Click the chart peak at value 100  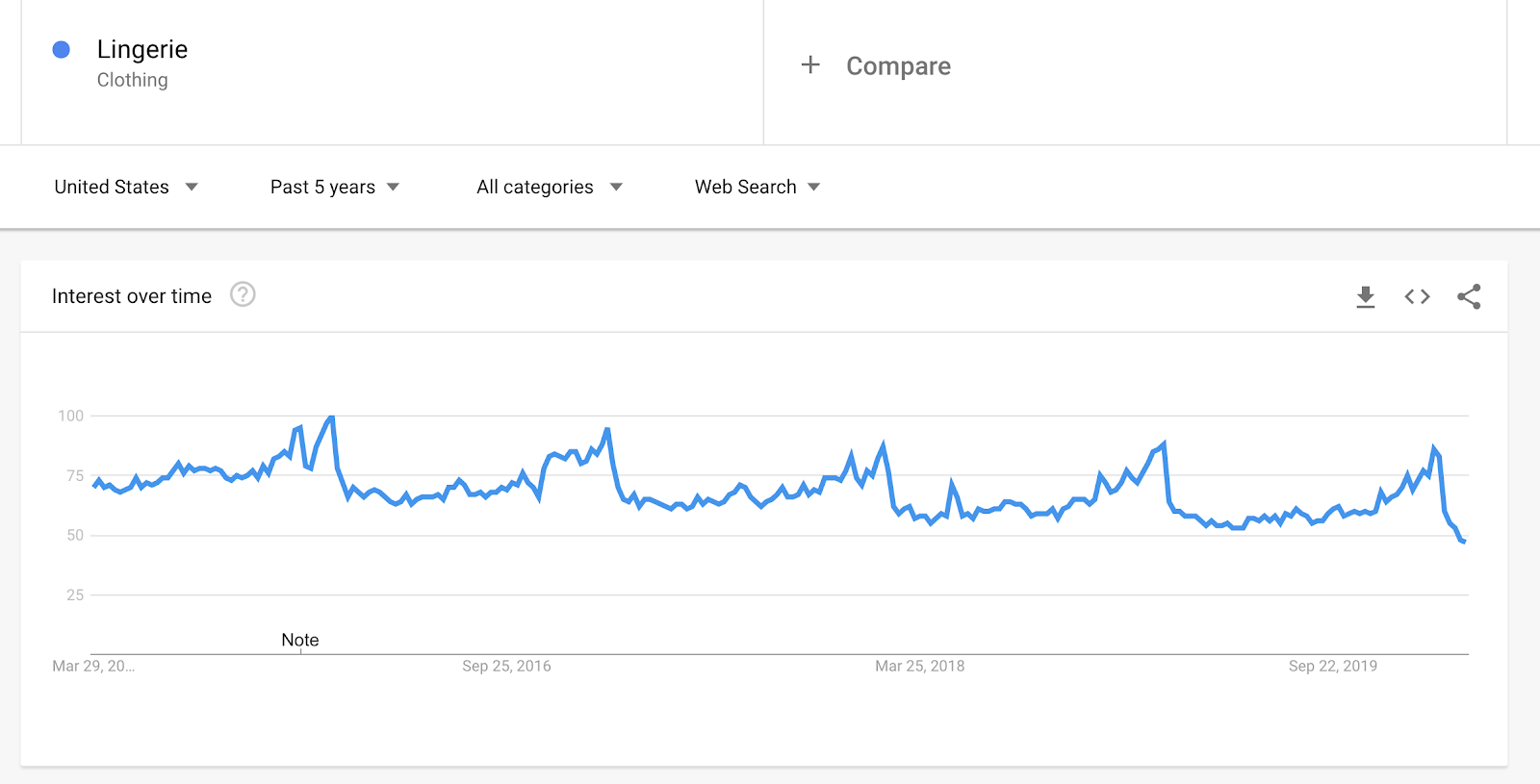(331, 417)
